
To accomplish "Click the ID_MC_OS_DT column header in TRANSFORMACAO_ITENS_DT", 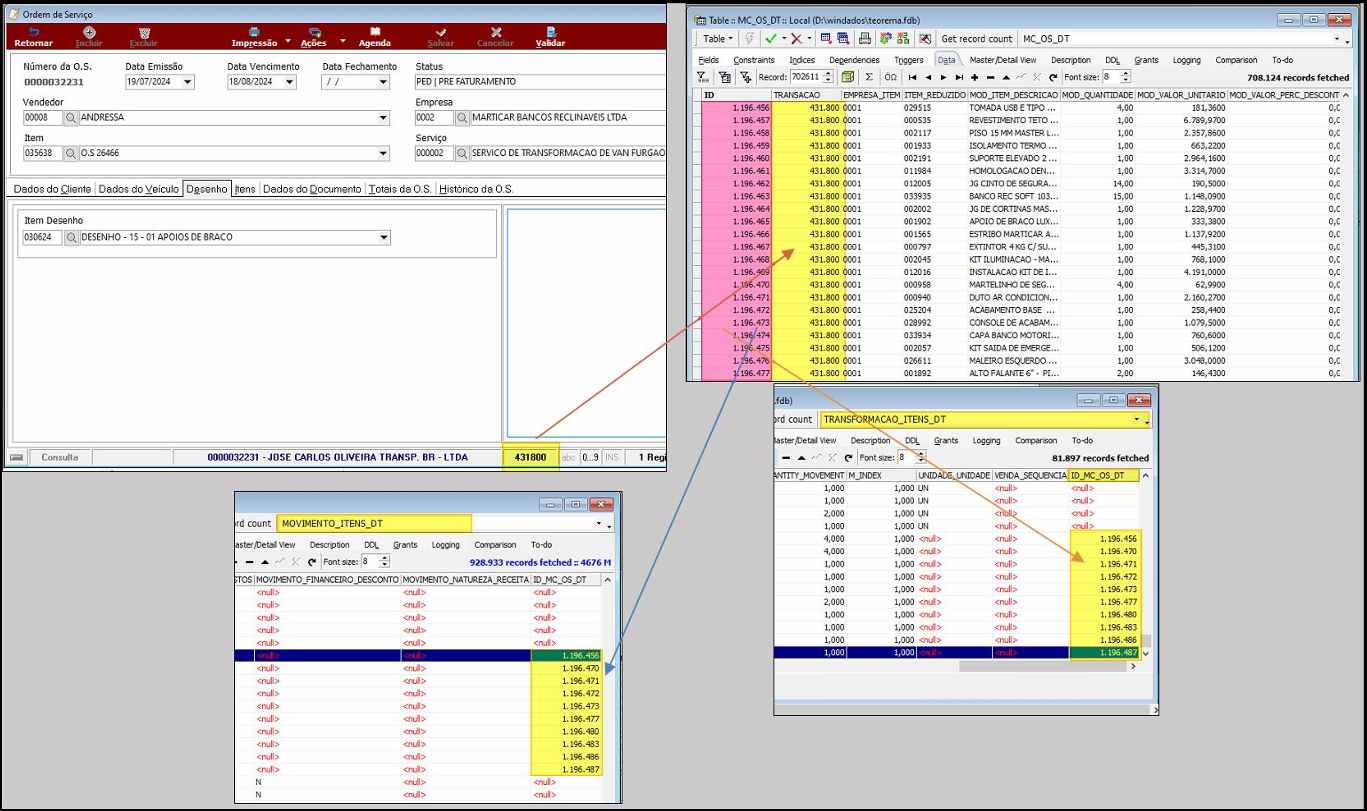I will pos(1103,476).
